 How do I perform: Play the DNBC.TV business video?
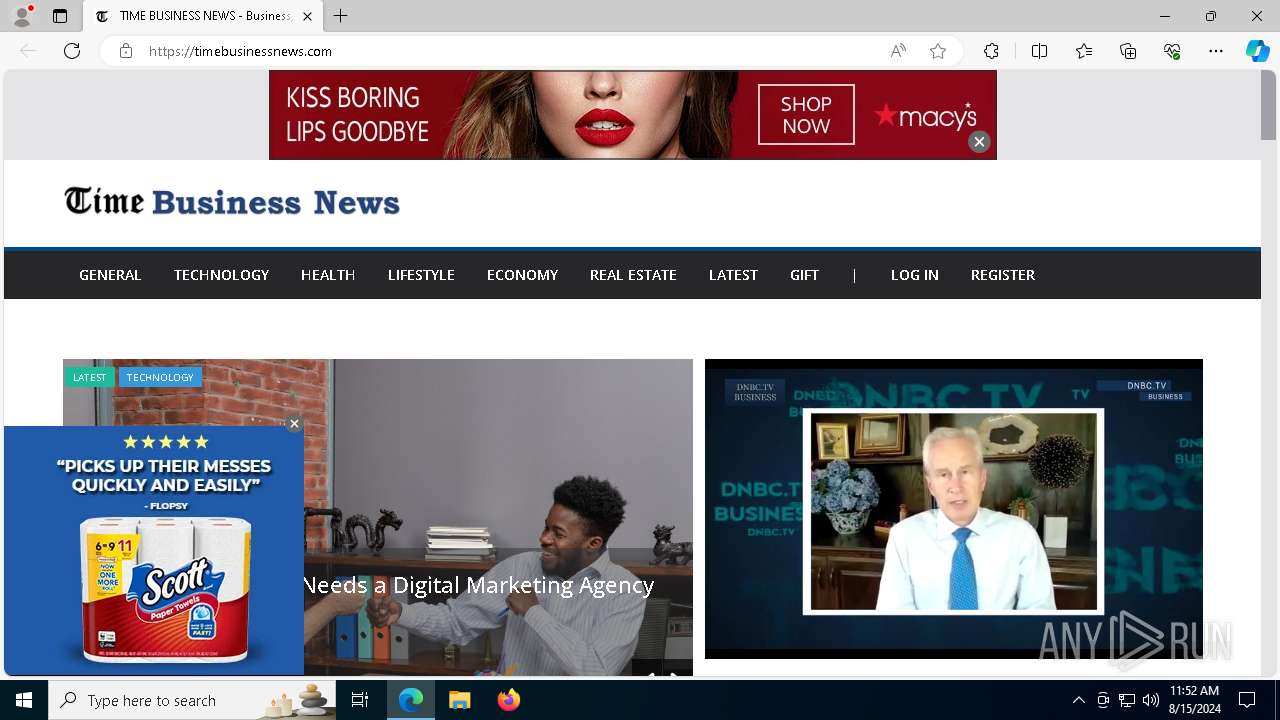click(x=954, y=509)
